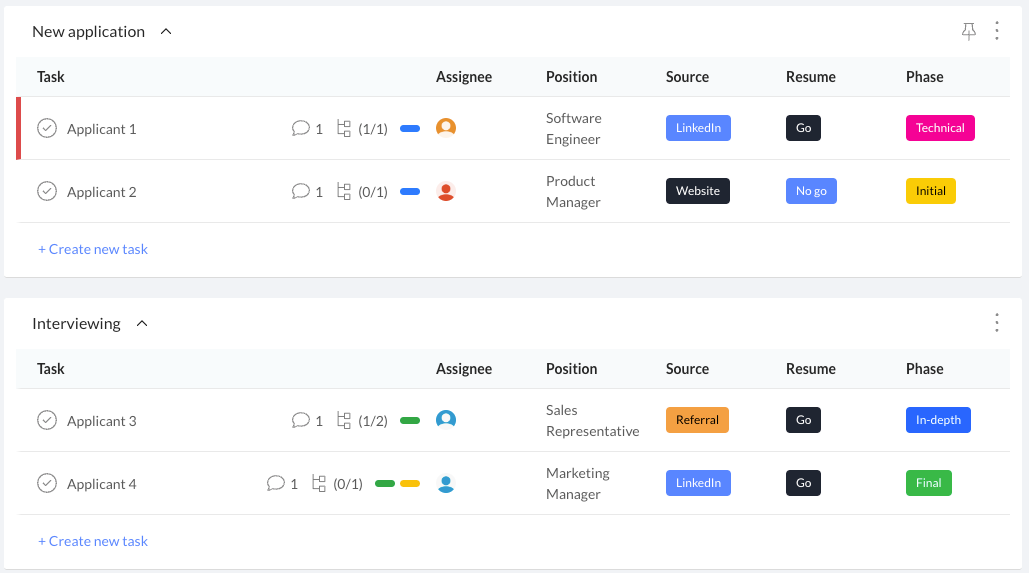Click the Phase column header under Interviewing
1029x573 pixels.
[924, 369]
